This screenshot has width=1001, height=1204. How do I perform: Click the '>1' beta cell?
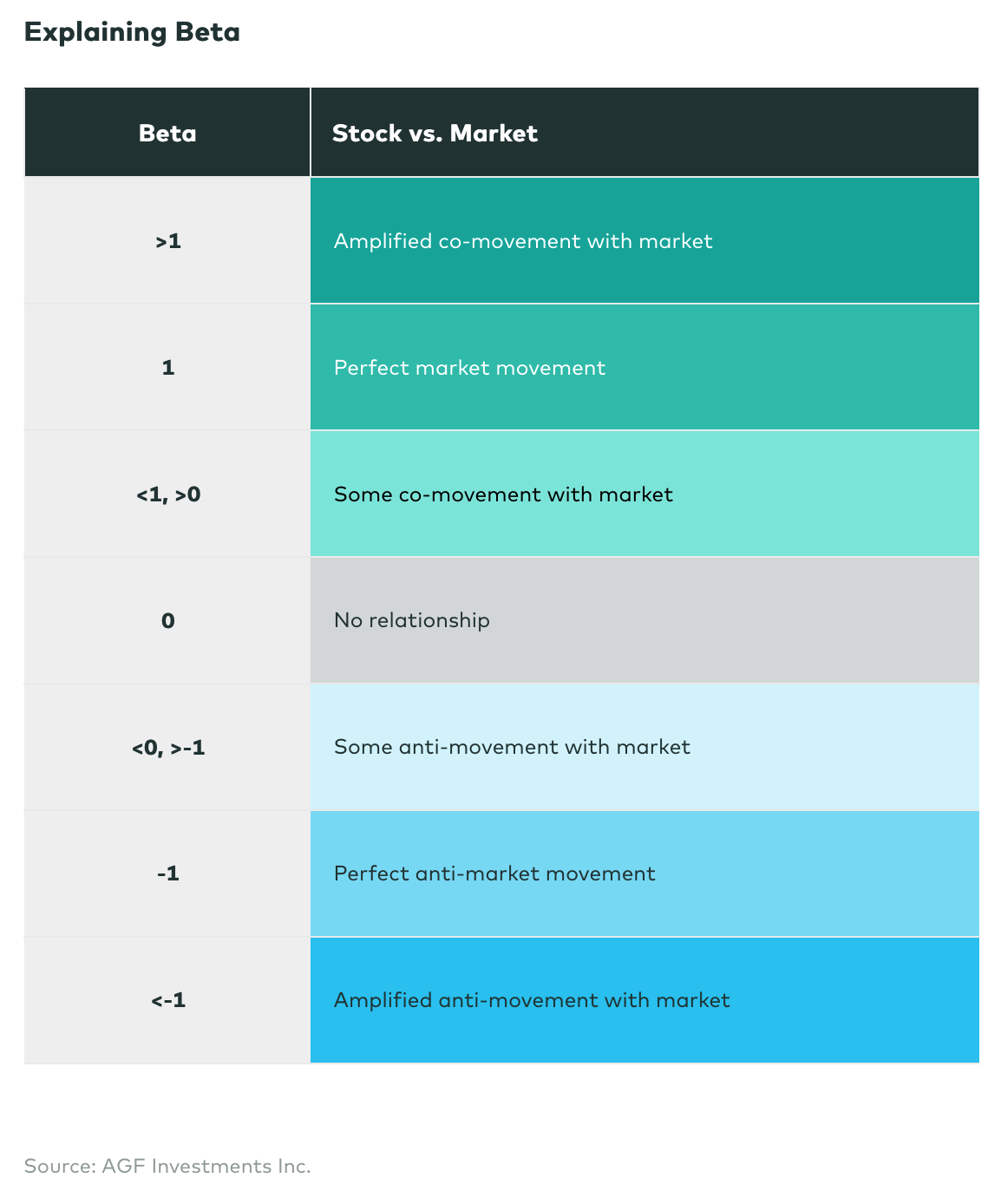coord(168,241)
